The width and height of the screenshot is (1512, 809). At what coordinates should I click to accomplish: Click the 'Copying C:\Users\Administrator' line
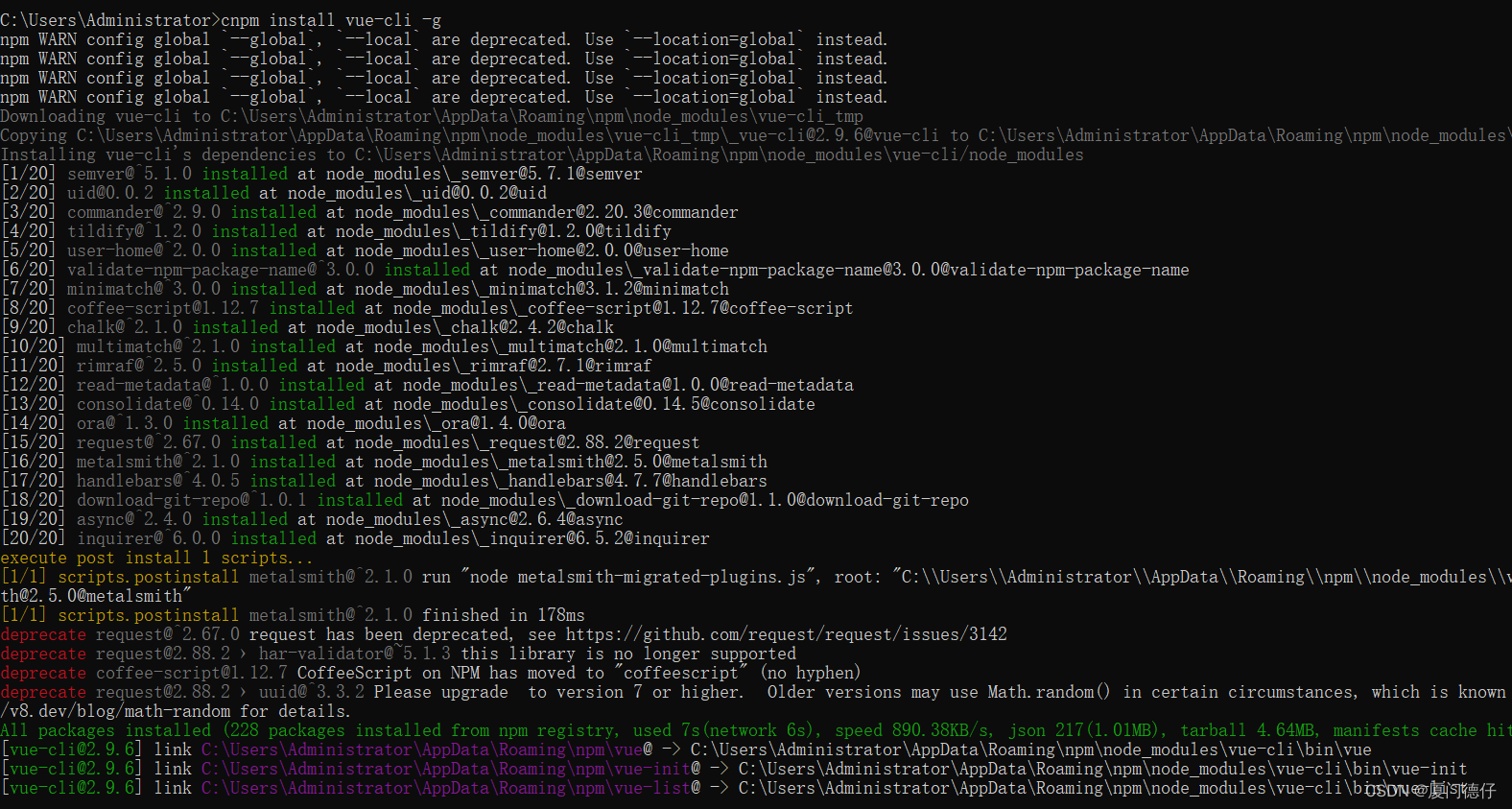coord(756,135)
